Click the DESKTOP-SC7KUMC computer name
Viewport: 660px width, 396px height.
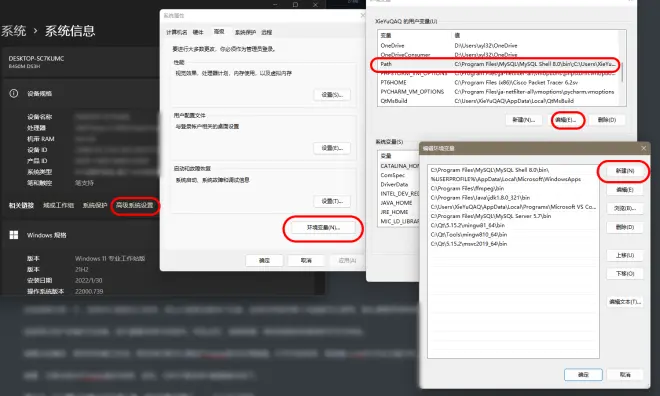pyautogui.click(x=36, y=58)
